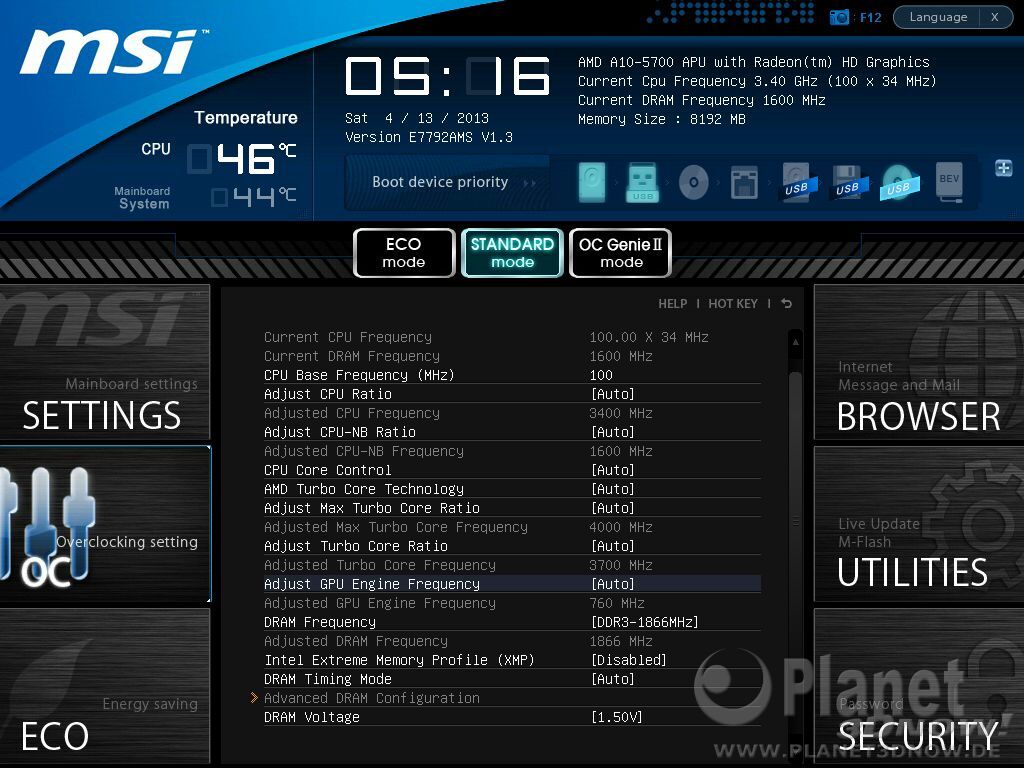Viewport: 1024px width, 768px height.
Task: Select the USB floppy boot device icon
Action: coord(849,182)
